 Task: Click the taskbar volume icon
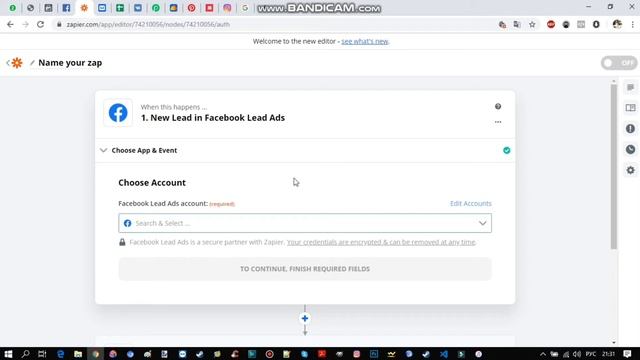click(576, 354)
